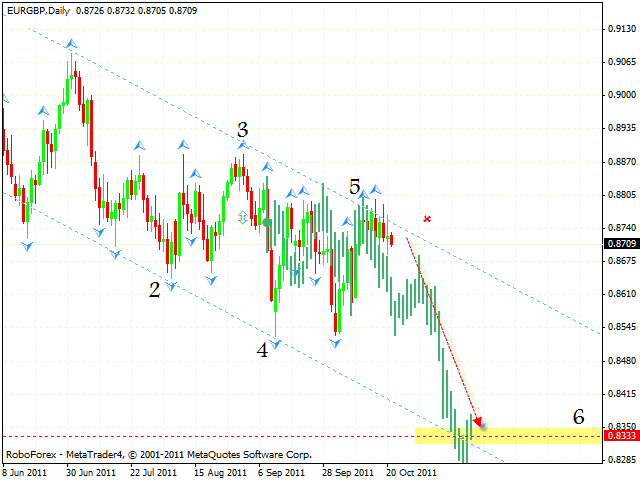This screenshot has height=480, width=640.
Task: Click the 20 Oct 2011 date label
Action: pos(413,472)
